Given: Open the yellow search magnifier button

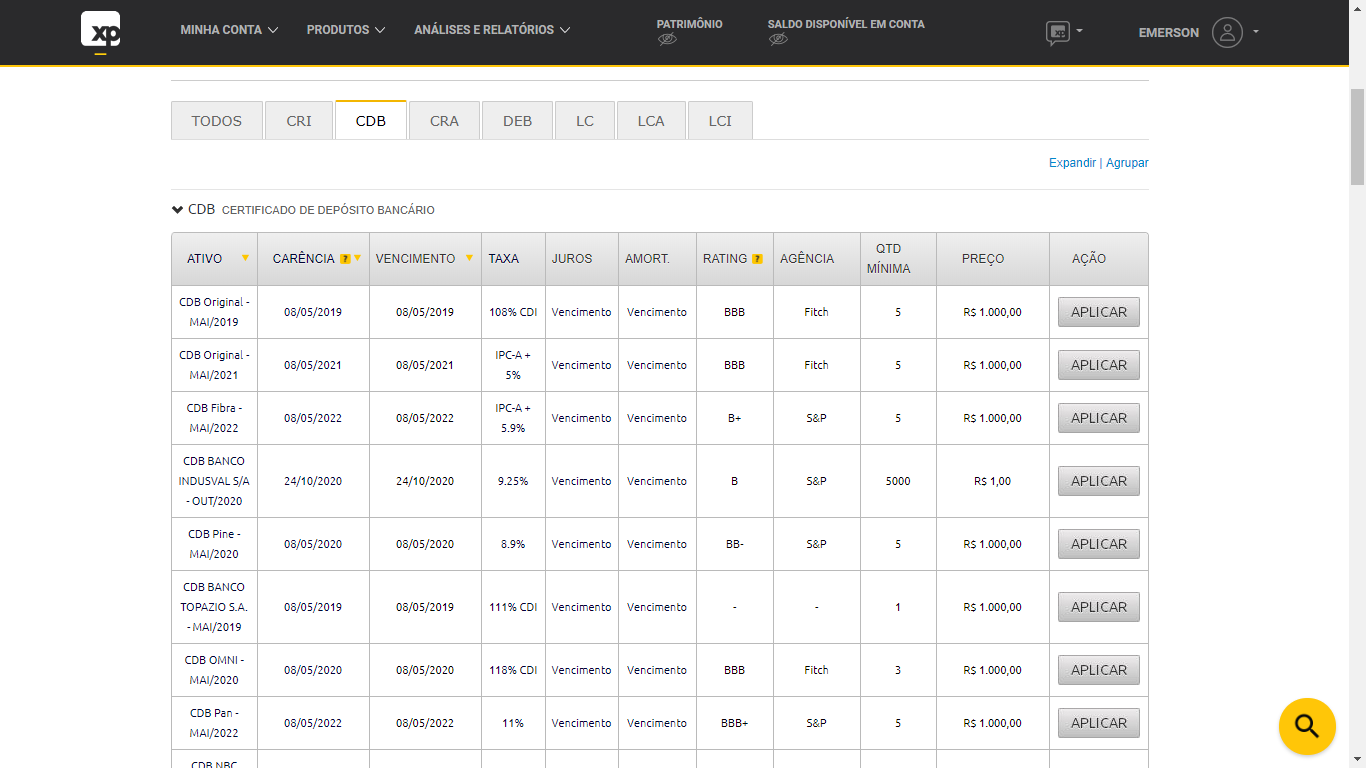Looking at the screenshot, I should [1307, 726].
